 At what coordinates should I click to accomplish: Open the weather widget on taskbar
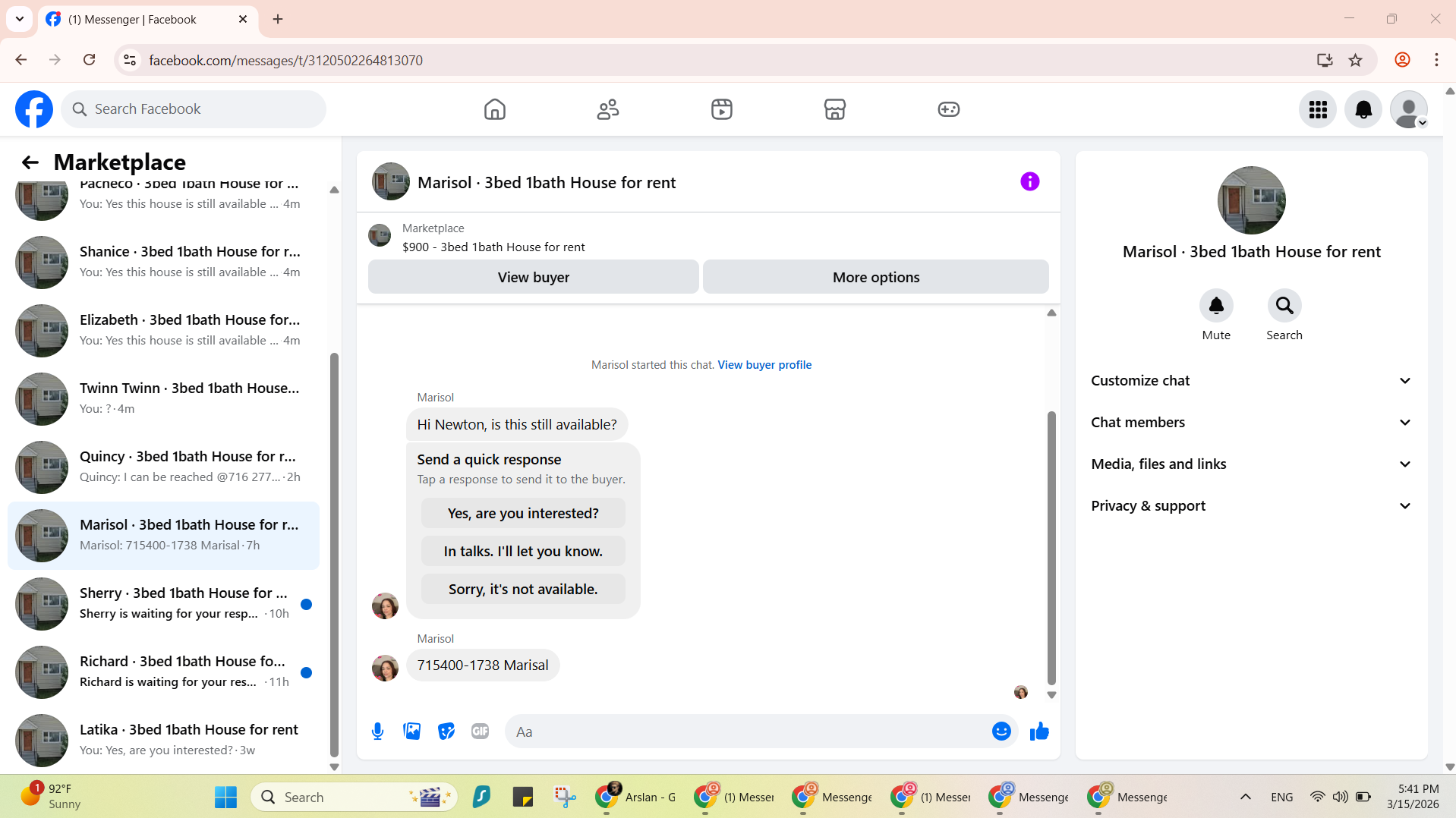click(x=52, y=797)
